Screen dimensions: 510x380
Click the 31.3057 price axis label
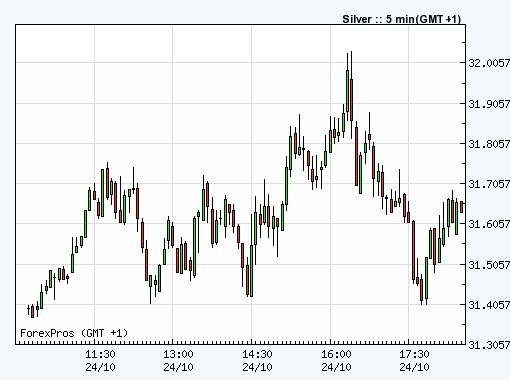coord(489,345)
